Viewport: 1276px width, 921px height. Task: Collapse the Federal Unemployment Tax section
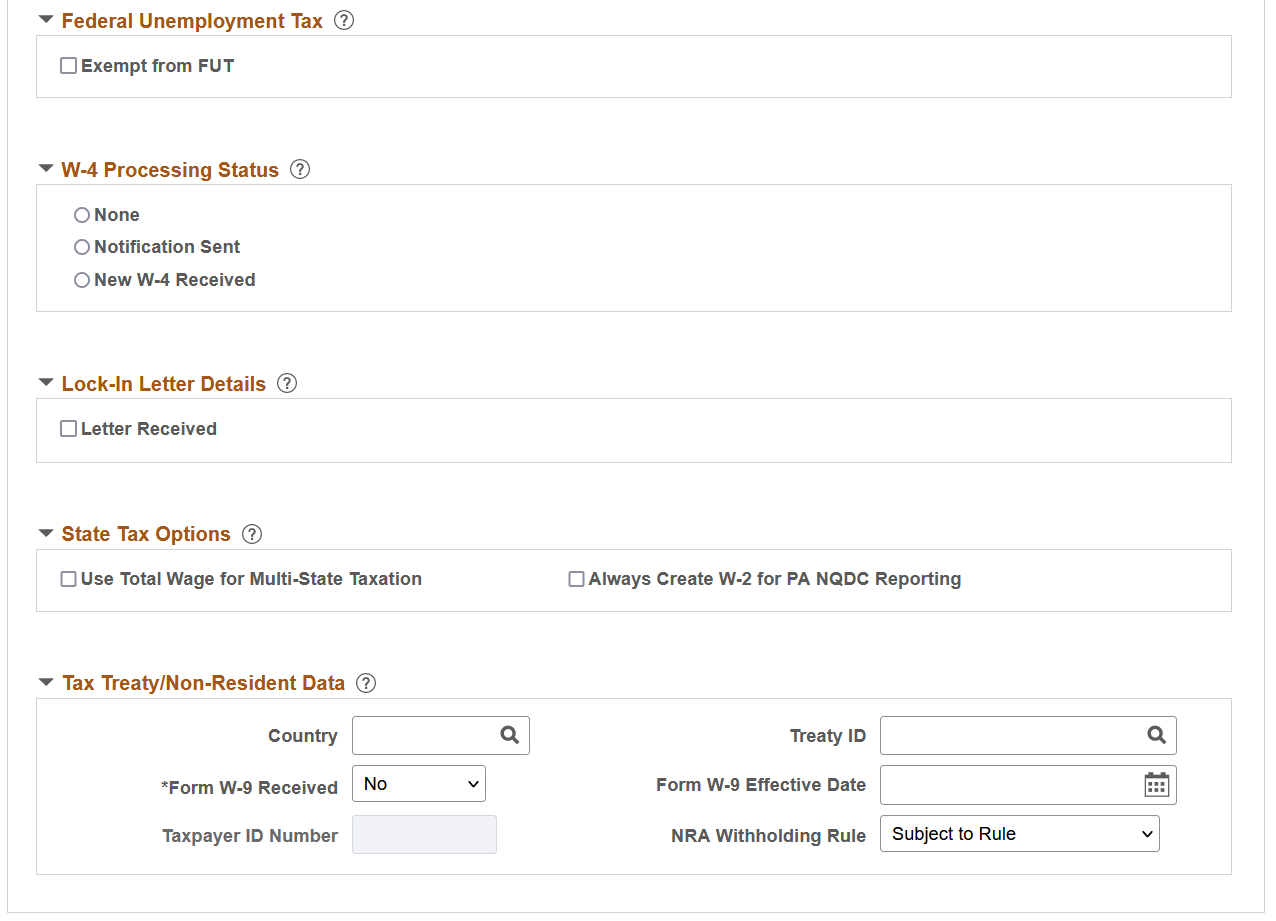[45, 18]
